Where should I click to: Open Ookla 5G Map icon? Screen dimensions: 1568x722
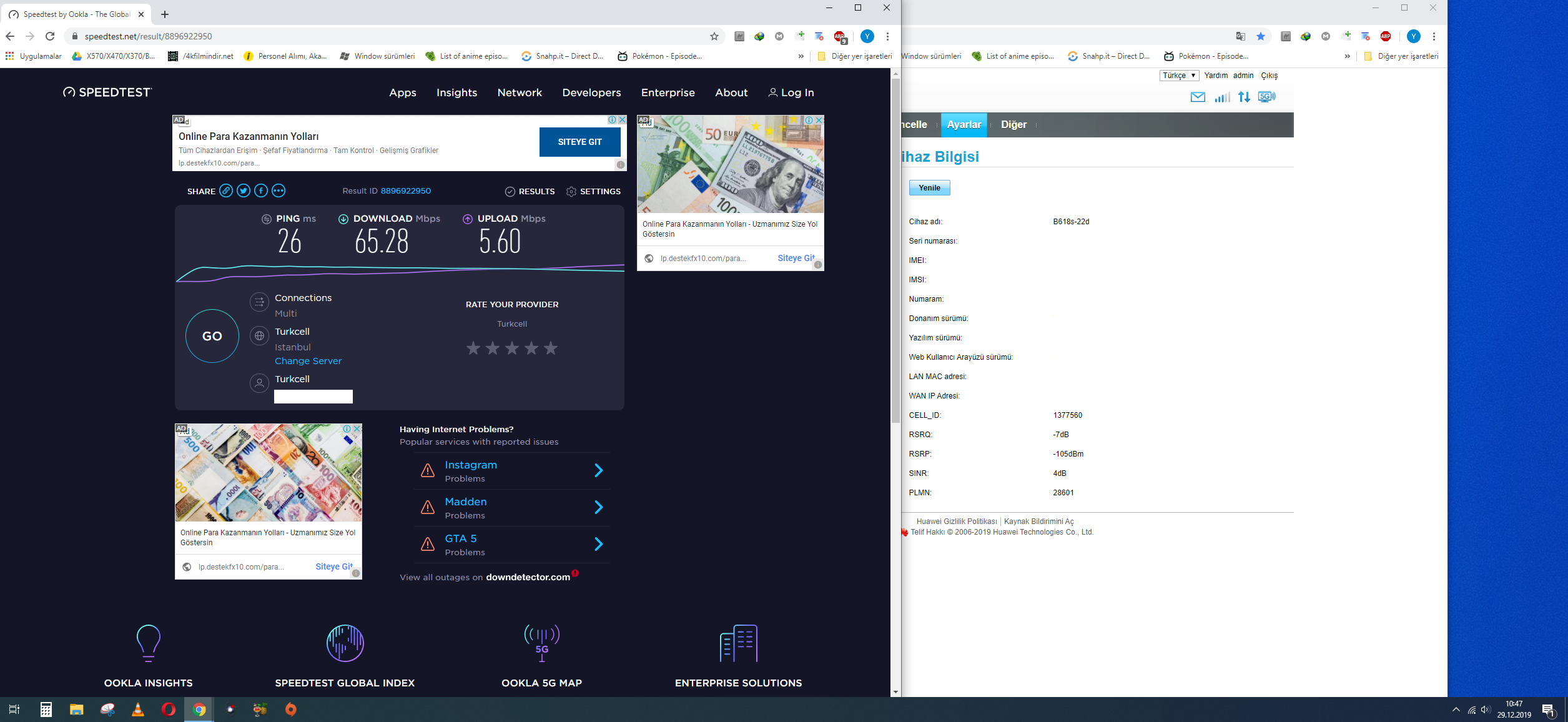(x=542, y=643)
